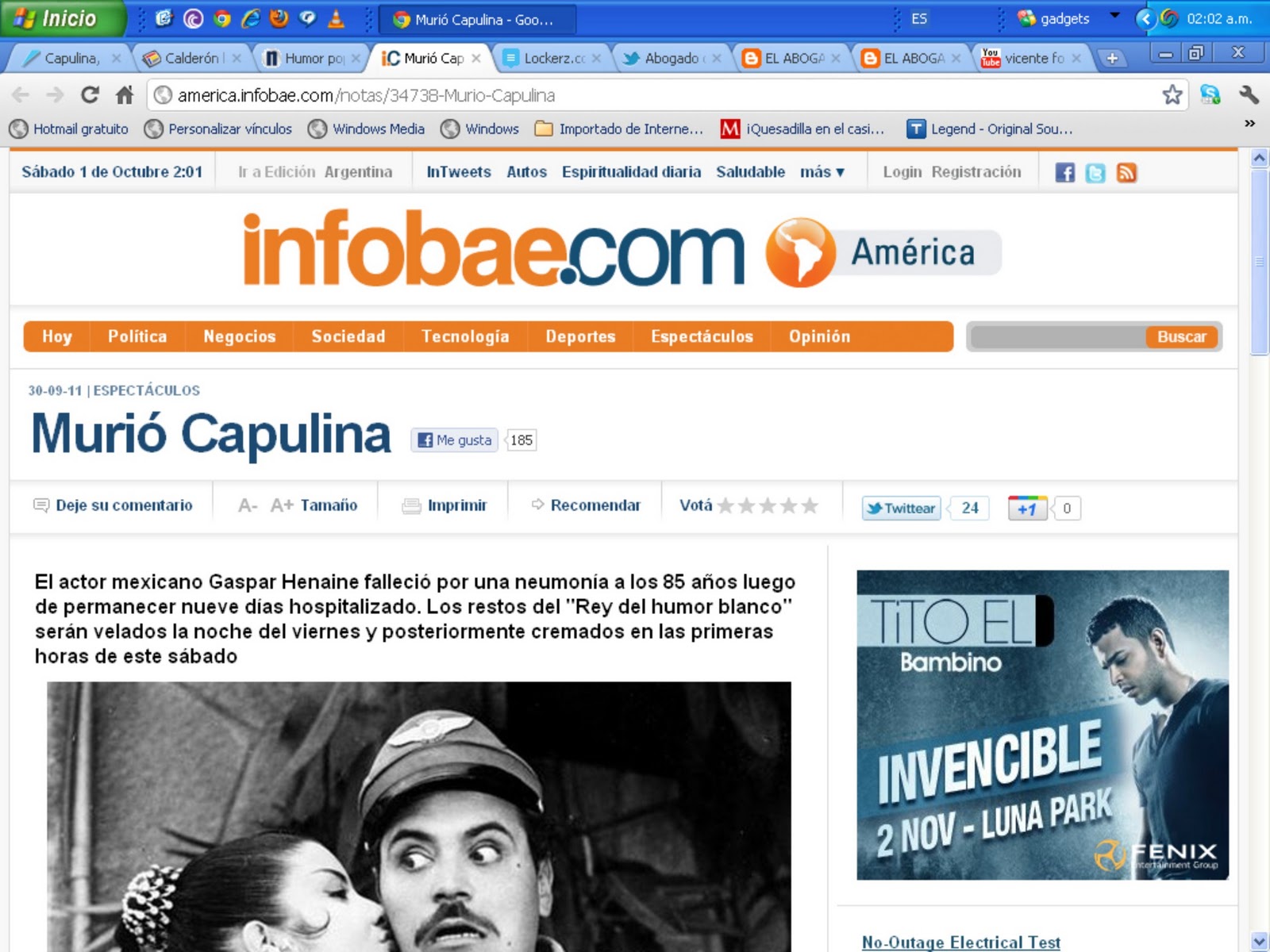Launch Chrome from the quick launch bar

222,18
